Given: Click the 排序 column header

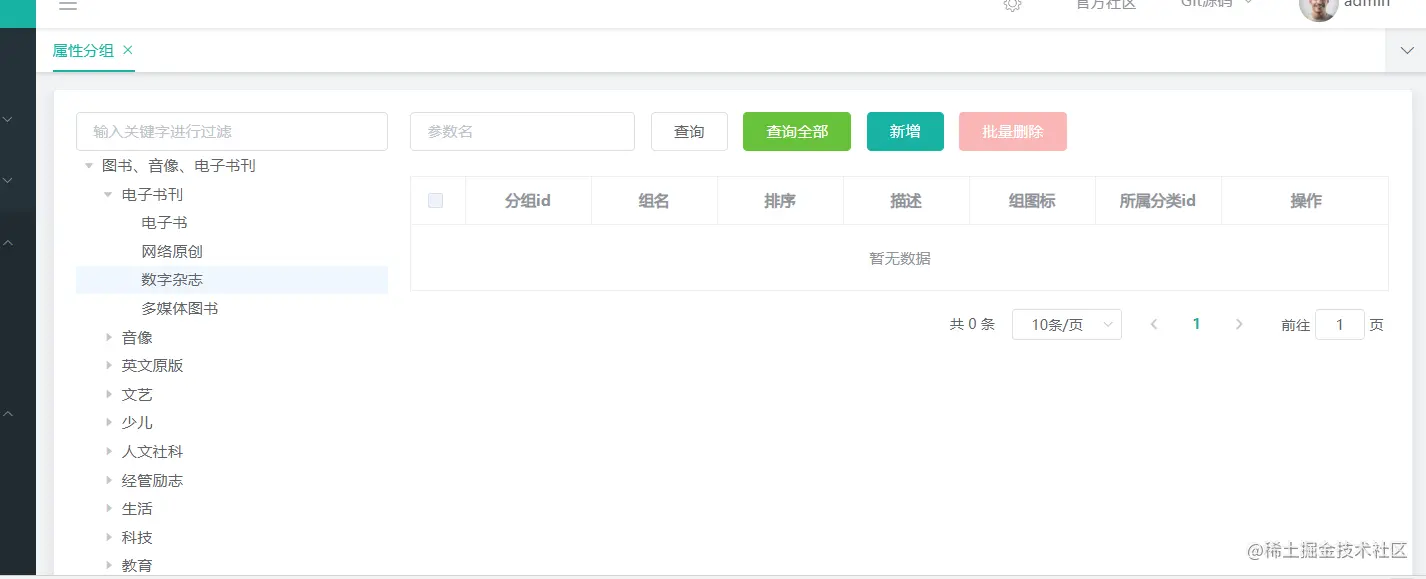Looking at the screenshot, I should tap(780, 201).
